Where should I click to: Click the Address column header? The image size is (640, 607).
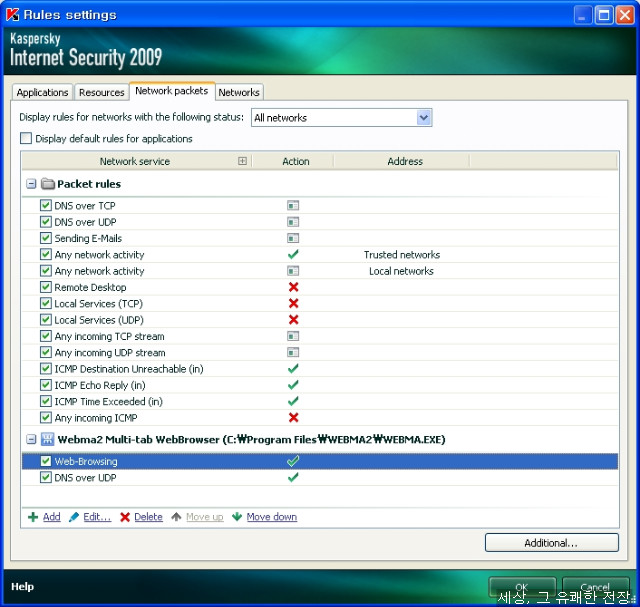point(405,161)
